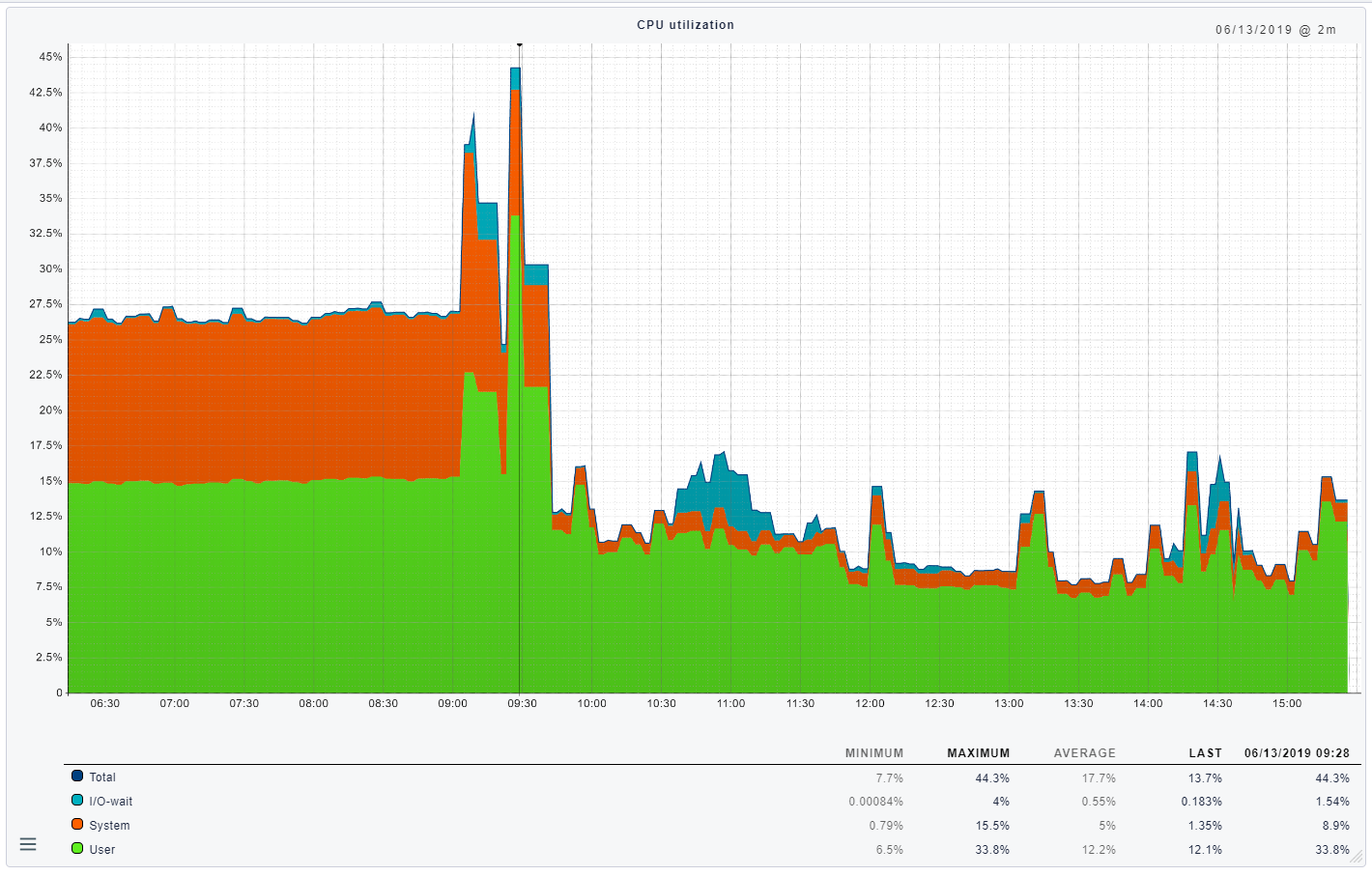Click the 09:30 time axis label
The image size is (1372, 876).
pos(522,703)
